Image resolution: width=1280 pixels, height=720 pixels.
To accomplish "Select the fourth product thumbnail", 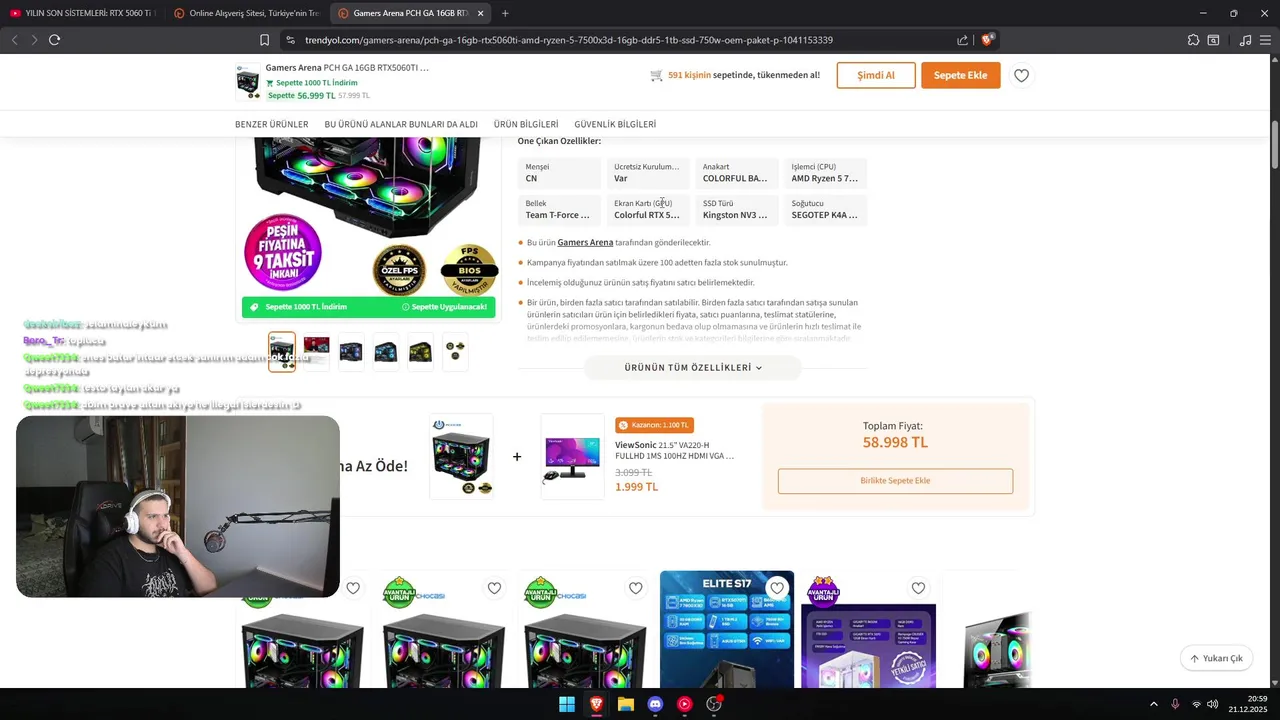I will coord(385,352).
